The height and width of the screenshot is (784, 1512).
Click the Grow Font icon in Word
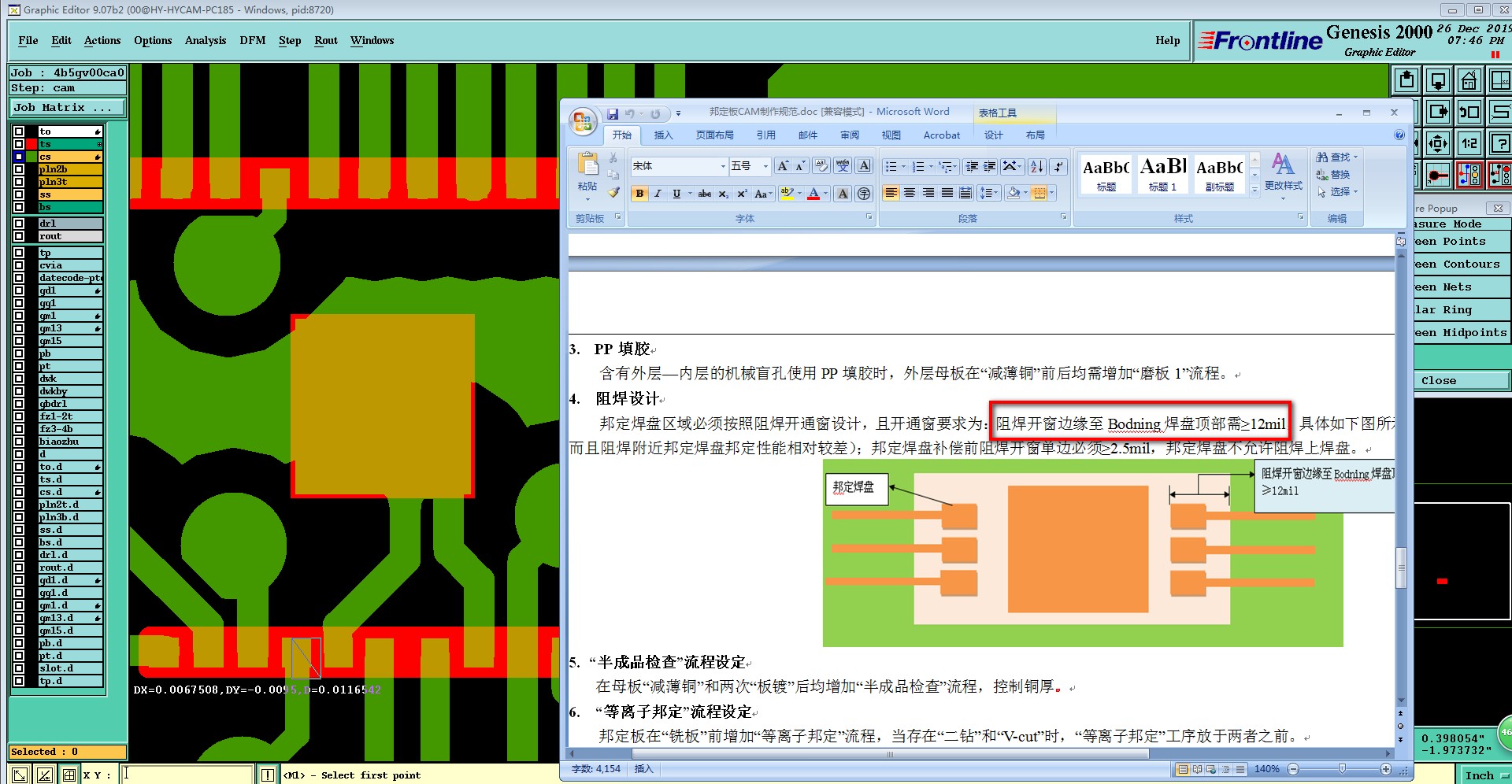[x=782, y=166]
